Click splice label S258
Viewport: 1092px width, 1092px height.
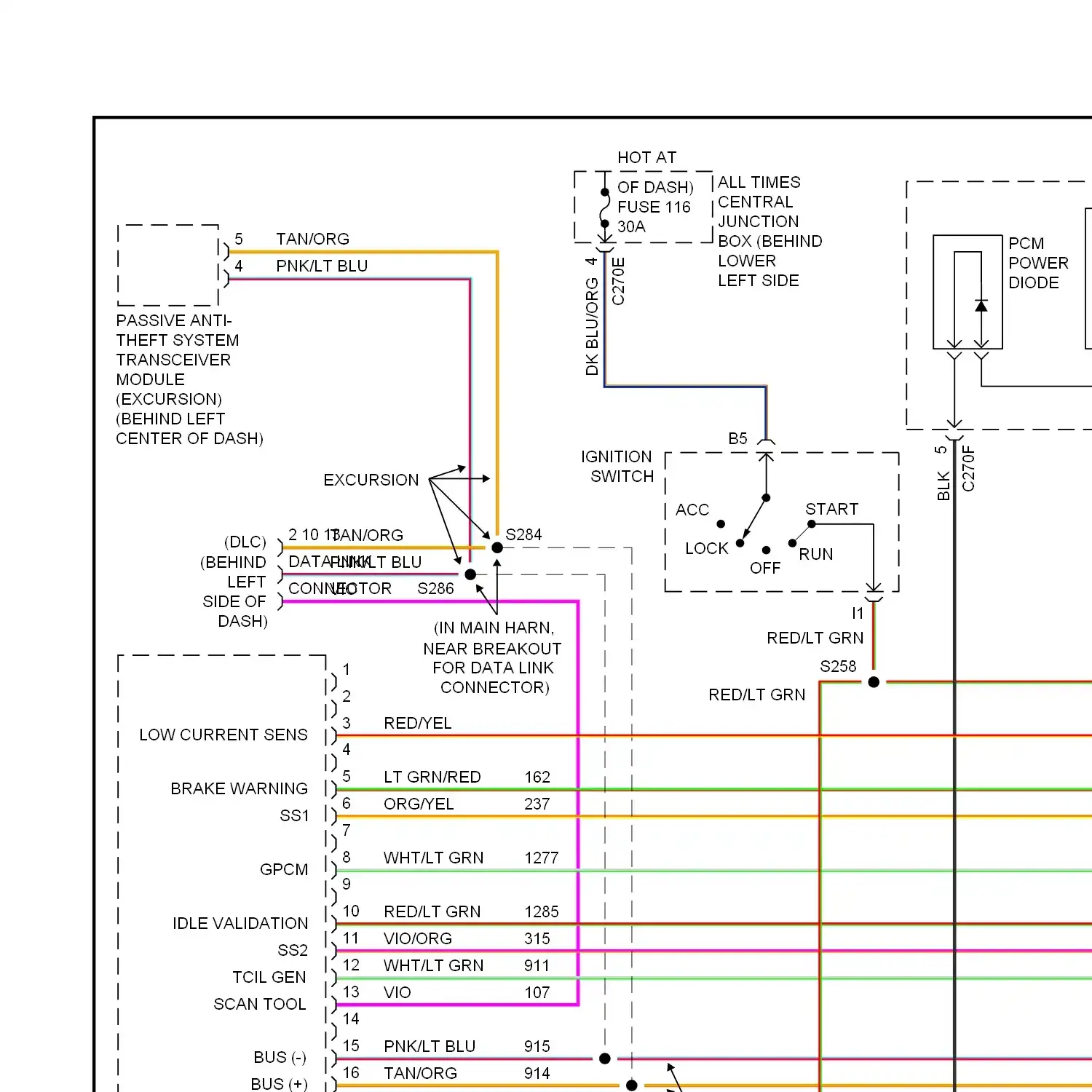click(x=838, y=667)
